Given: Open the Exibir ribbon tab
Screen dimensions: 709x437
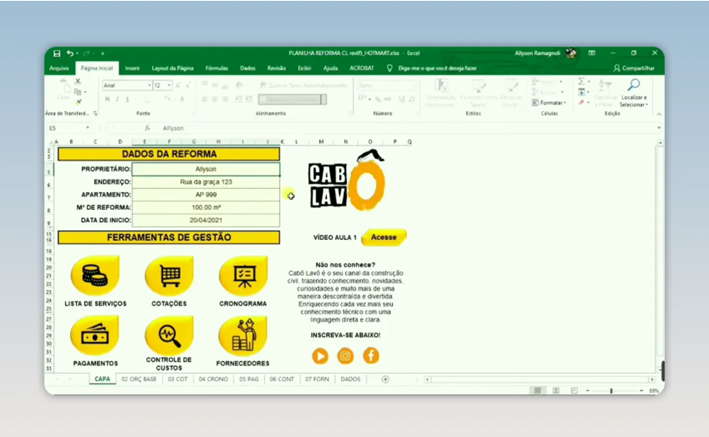Looking at the screenshot, I should (304, 68).
